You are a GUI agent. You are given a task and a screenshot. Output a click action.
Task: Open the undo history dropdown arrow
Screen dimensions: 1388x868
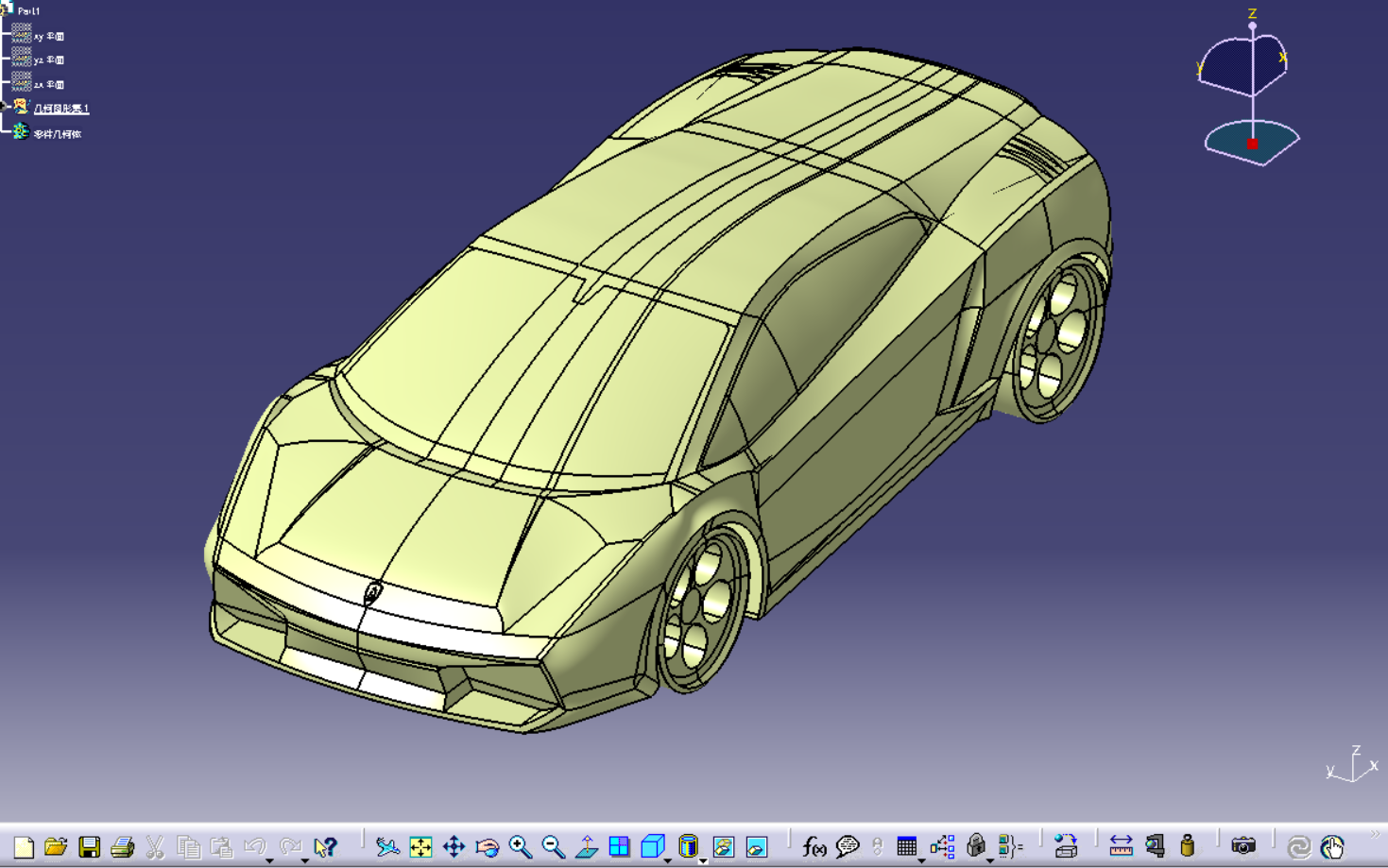click(x=269, y=860)
